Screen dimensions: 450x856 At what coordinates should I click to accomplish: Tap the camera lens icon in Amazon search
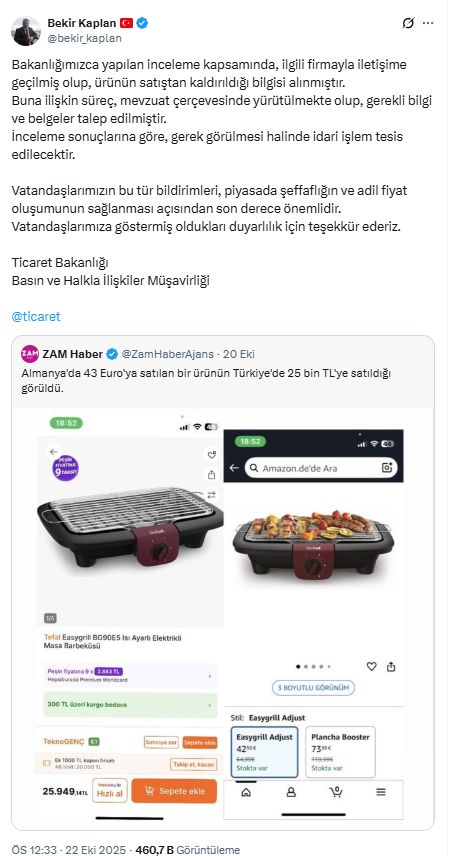tap(387, 468)
